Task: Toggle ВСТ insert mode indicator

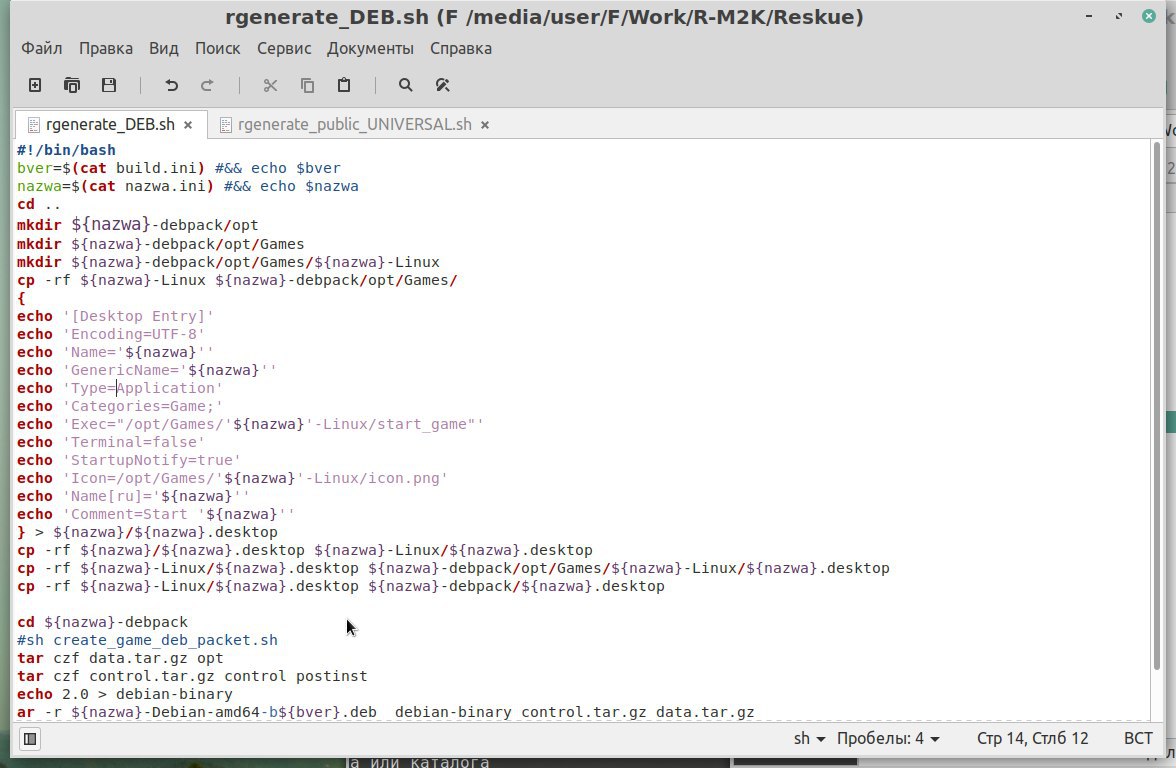Action: tap(1138, 739)
